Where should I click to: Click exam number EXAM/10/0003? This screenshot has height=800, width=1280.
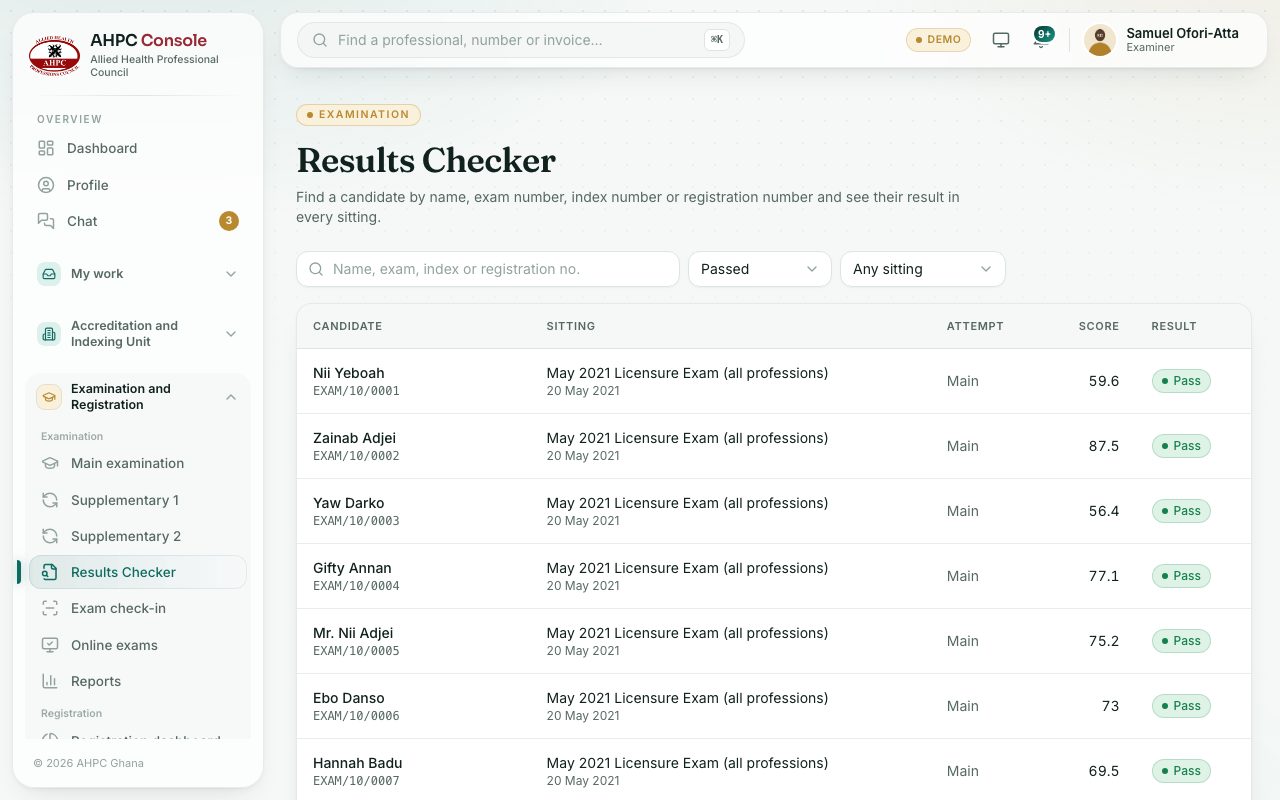point(356,521)
